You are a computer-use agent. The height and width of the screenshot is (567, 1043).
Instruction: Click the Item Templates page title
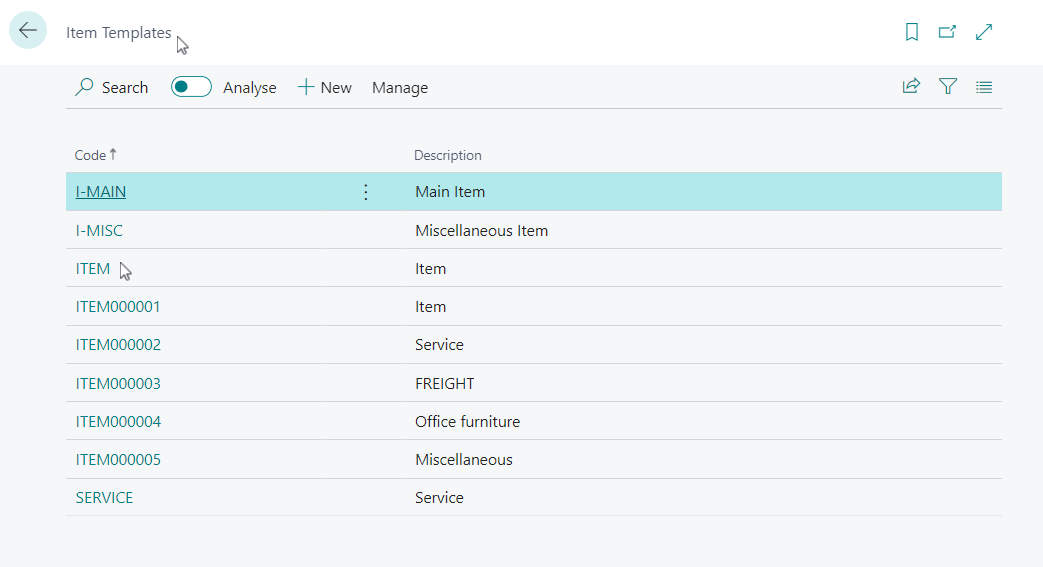(x=118, y=33)
